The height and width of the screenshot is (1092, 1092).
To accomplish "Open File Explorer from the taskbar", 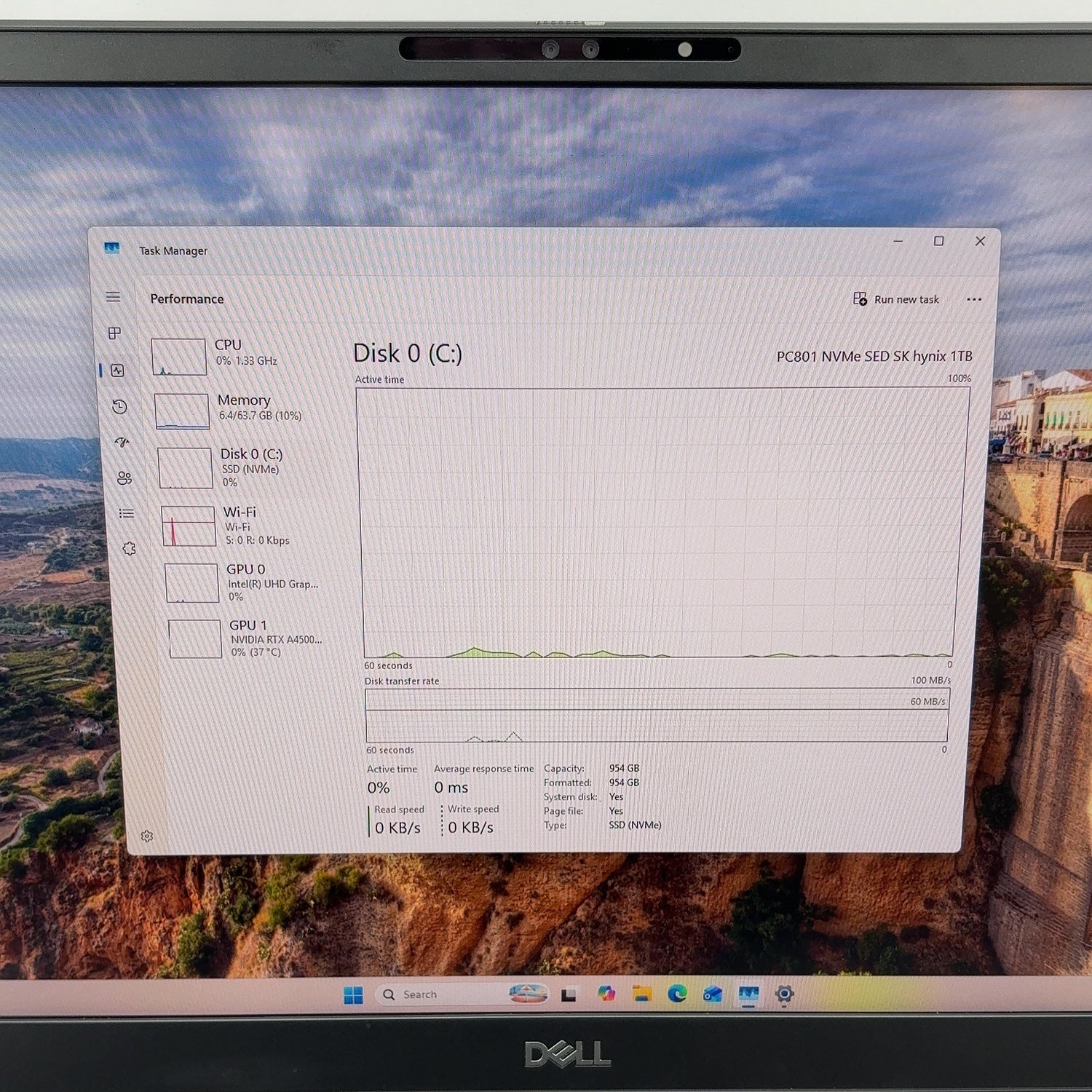I will [x=641, y=994].
